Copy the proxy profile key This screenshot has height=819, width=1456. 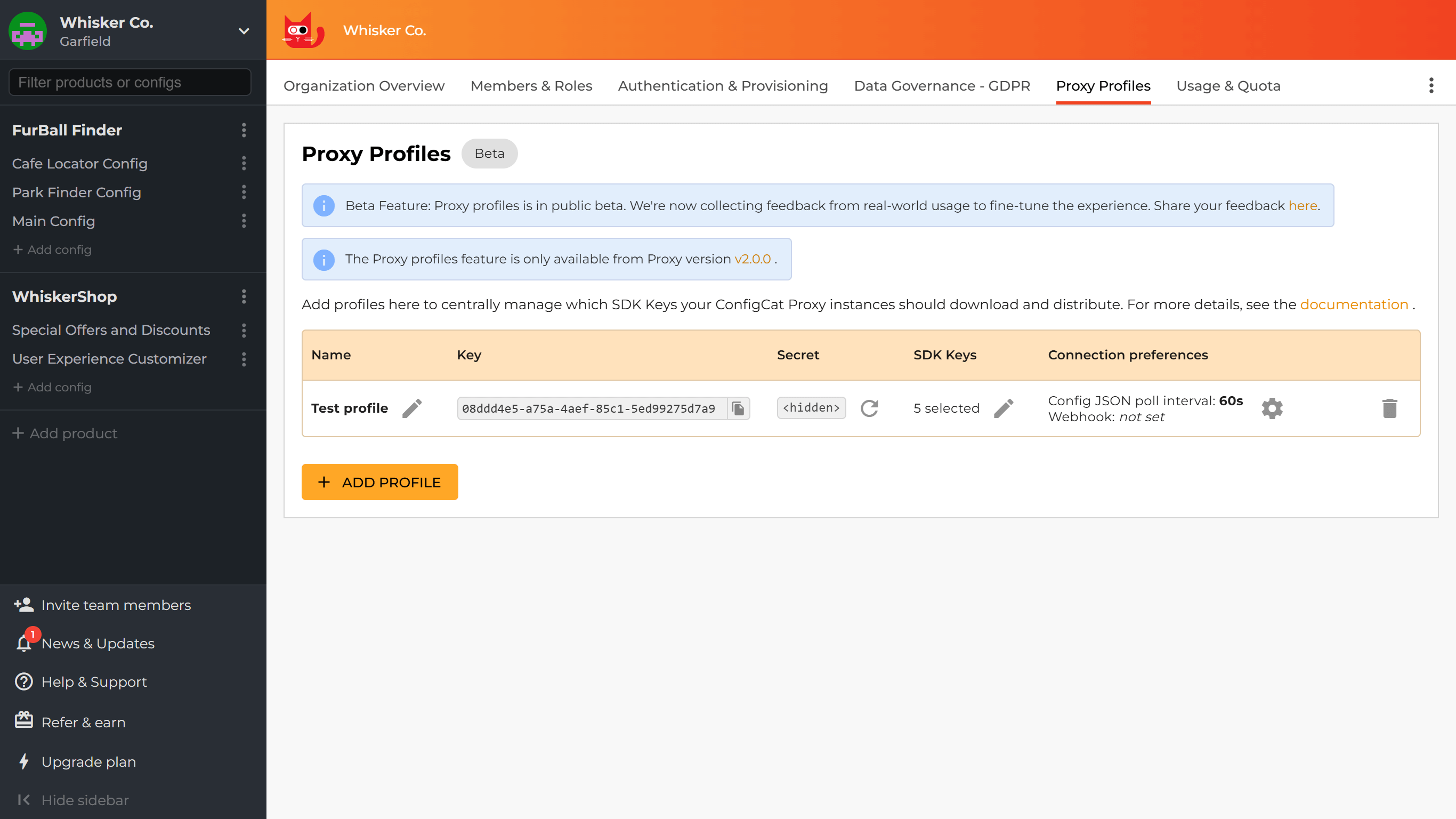tap(738, 408)
